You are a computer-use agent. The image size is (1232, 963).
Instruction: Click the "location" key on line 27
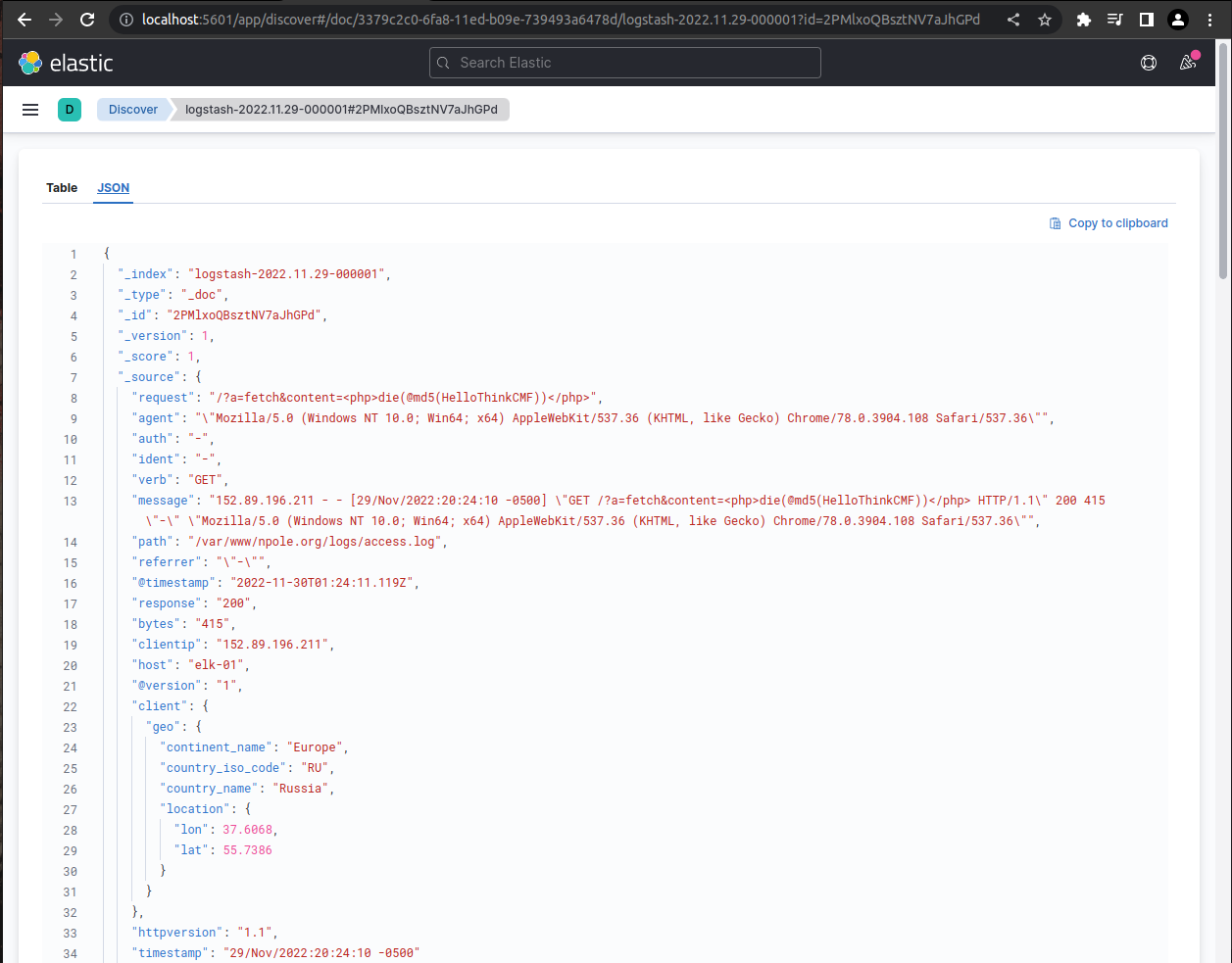(195, 809)
